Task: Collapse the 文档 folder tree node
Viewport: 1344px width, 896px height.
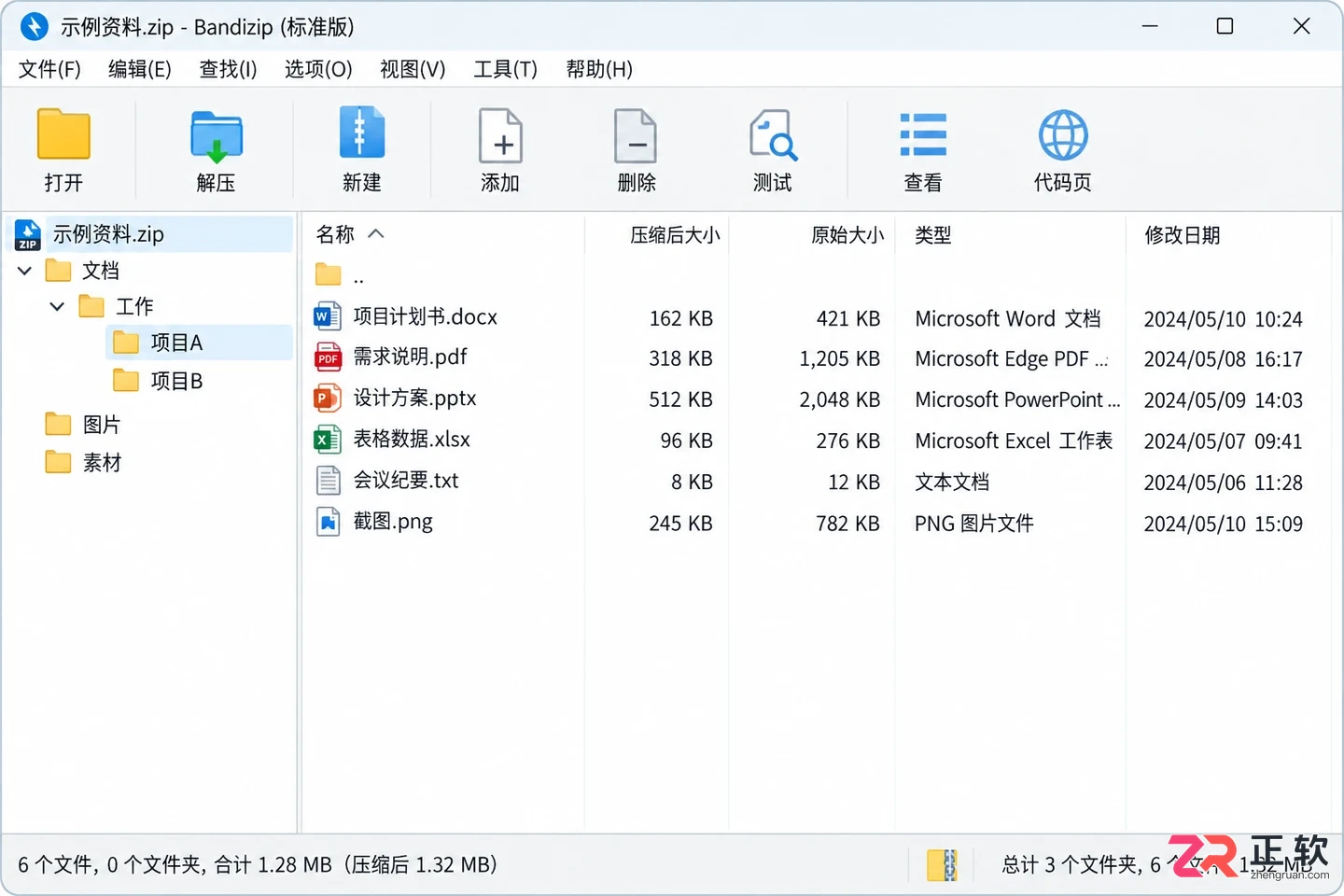Action: click(x=25, y=271)
